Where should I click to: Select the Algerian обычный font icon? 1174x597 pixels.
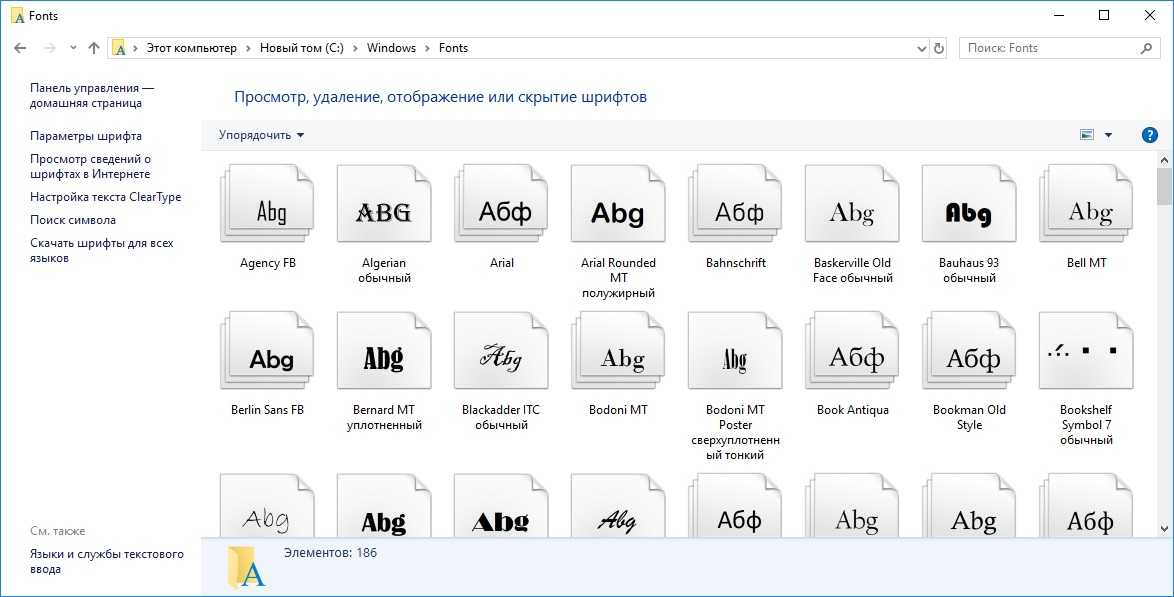pos(384,204)
